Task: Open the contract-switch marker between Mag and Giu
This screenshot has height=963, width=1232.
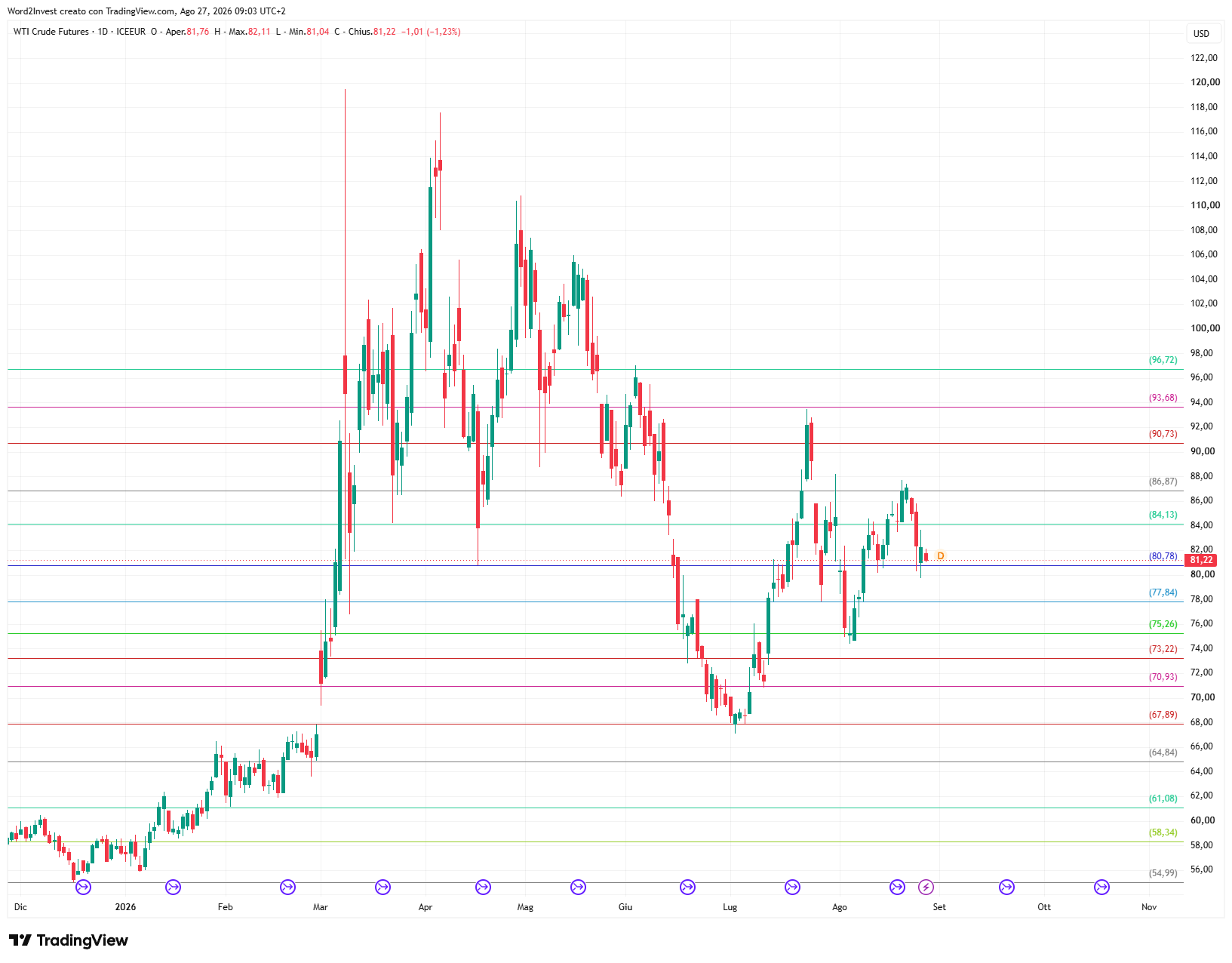Action: click(x=578, y=887)
